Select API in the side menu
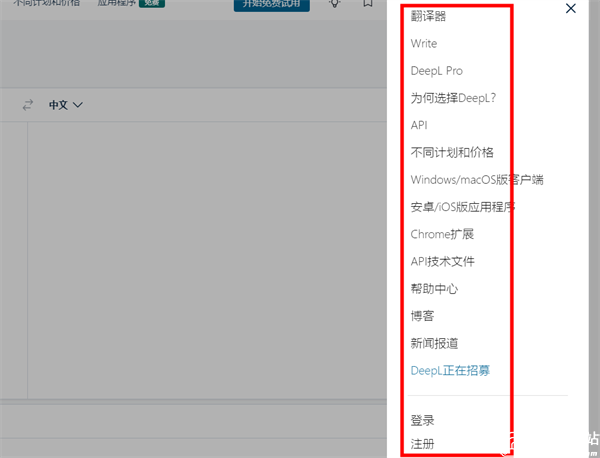Image resolution: width=600 pixels, height=458 pixels. (419, 125)
